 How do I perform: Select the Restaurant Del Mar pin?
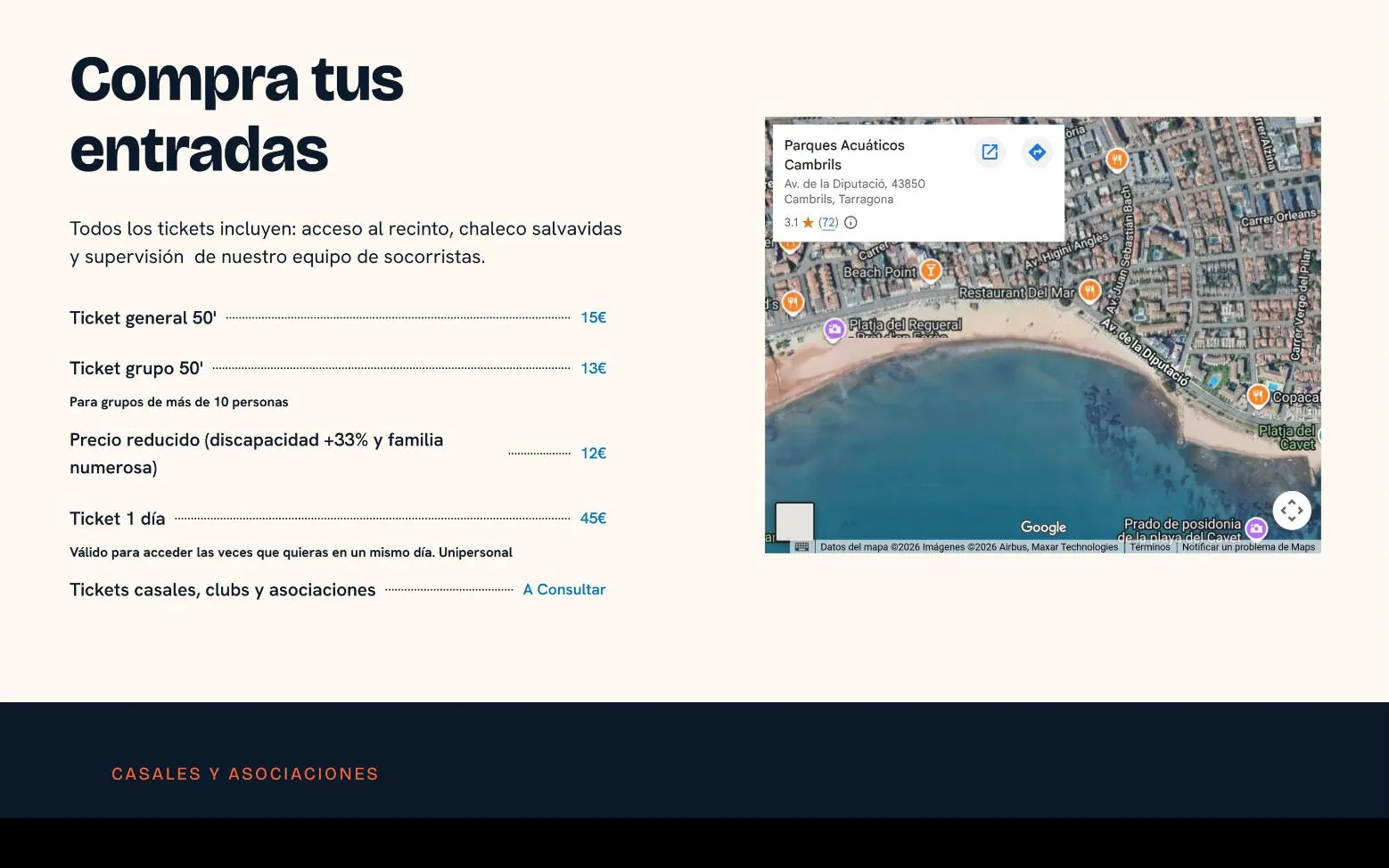click(1089, 291)
